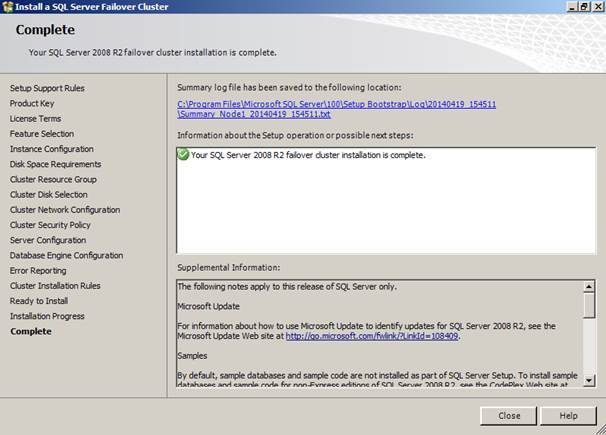606x435 pixels.
Task: Select the Ready to Install step
Action: click(x=39, y=301)
